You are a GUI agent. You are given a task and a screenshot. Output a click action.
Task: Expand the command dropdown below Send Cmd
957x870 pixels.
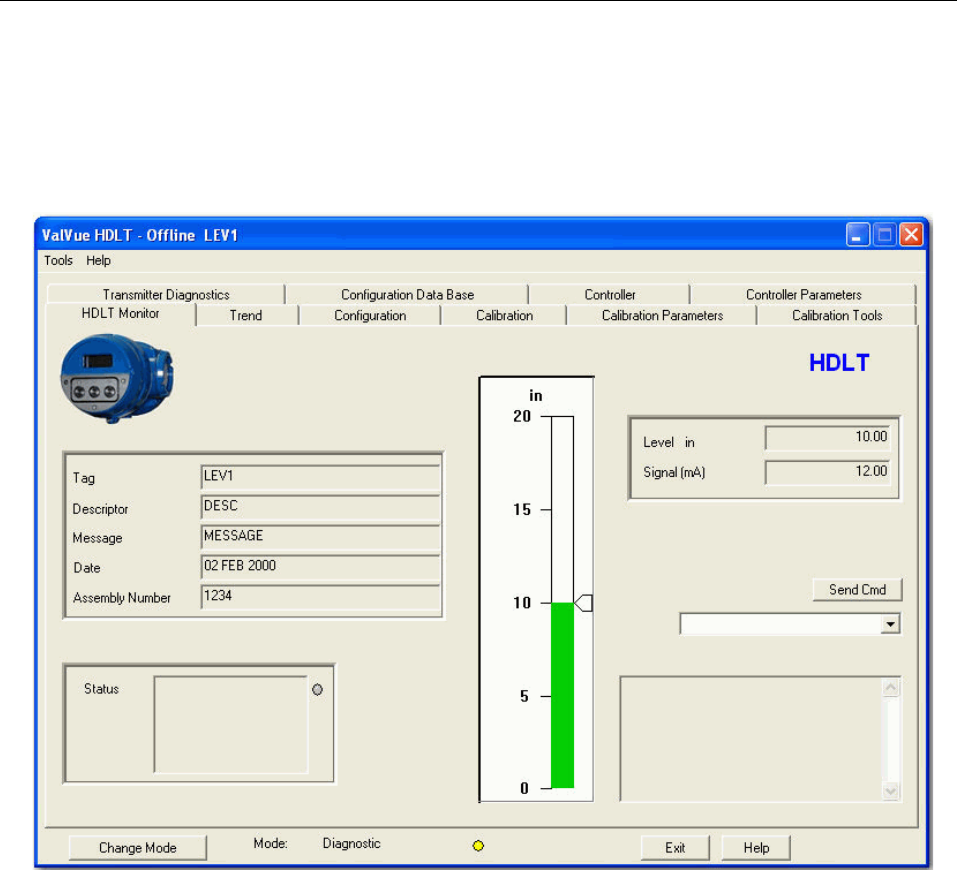pos(890,624)
